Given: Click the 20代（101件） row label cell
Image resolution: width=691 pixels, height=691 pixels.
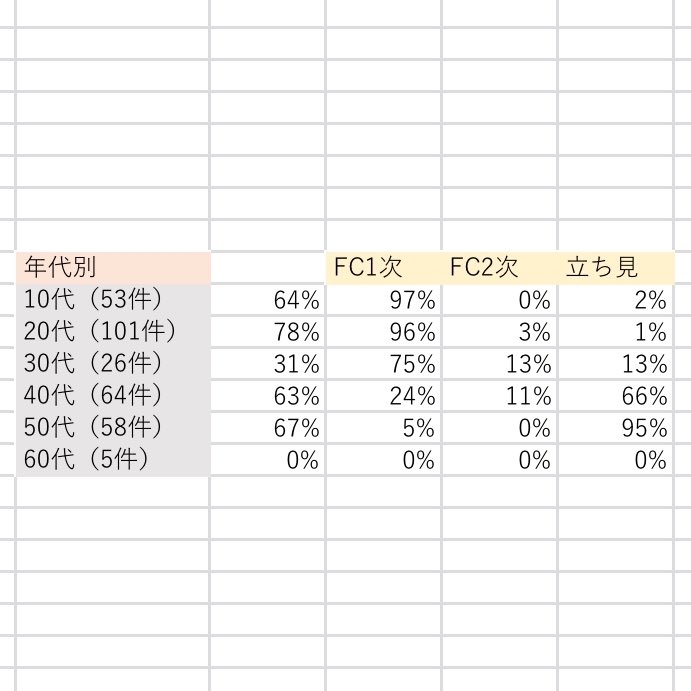Looking at the screenshot, I should click(112, 331).
